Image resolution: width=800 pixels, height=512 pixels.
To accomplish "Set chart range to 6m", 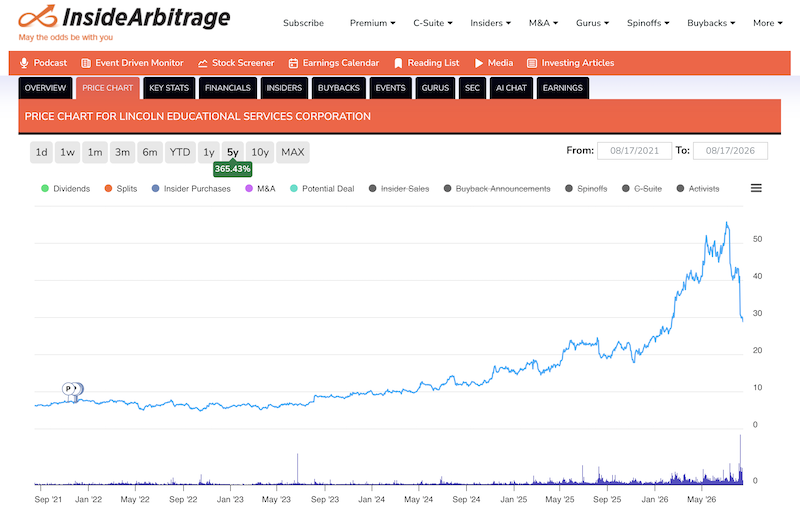I will click(150, 152).
